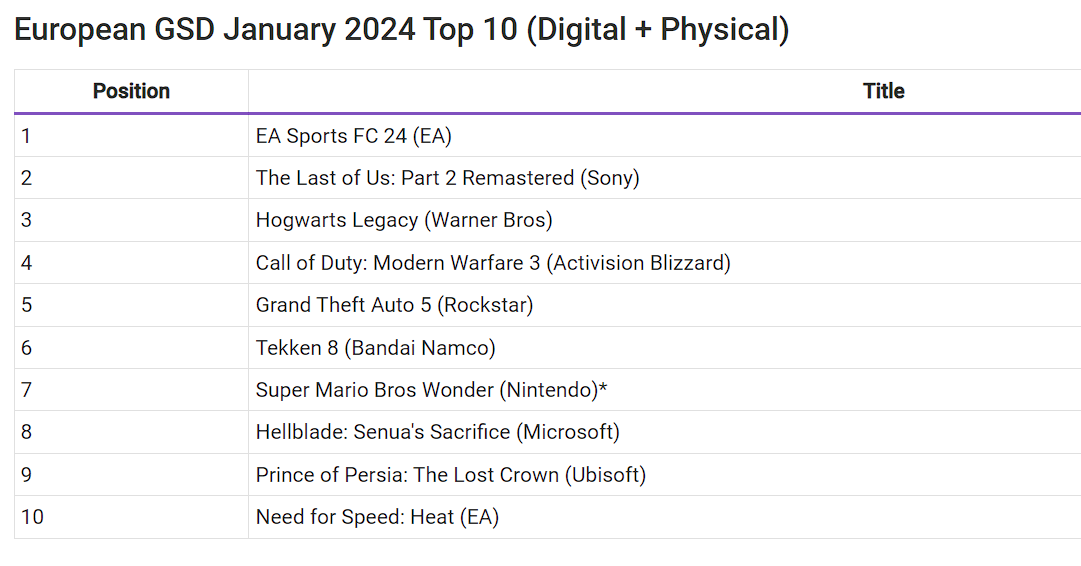Select position number 10 cell

131,516
